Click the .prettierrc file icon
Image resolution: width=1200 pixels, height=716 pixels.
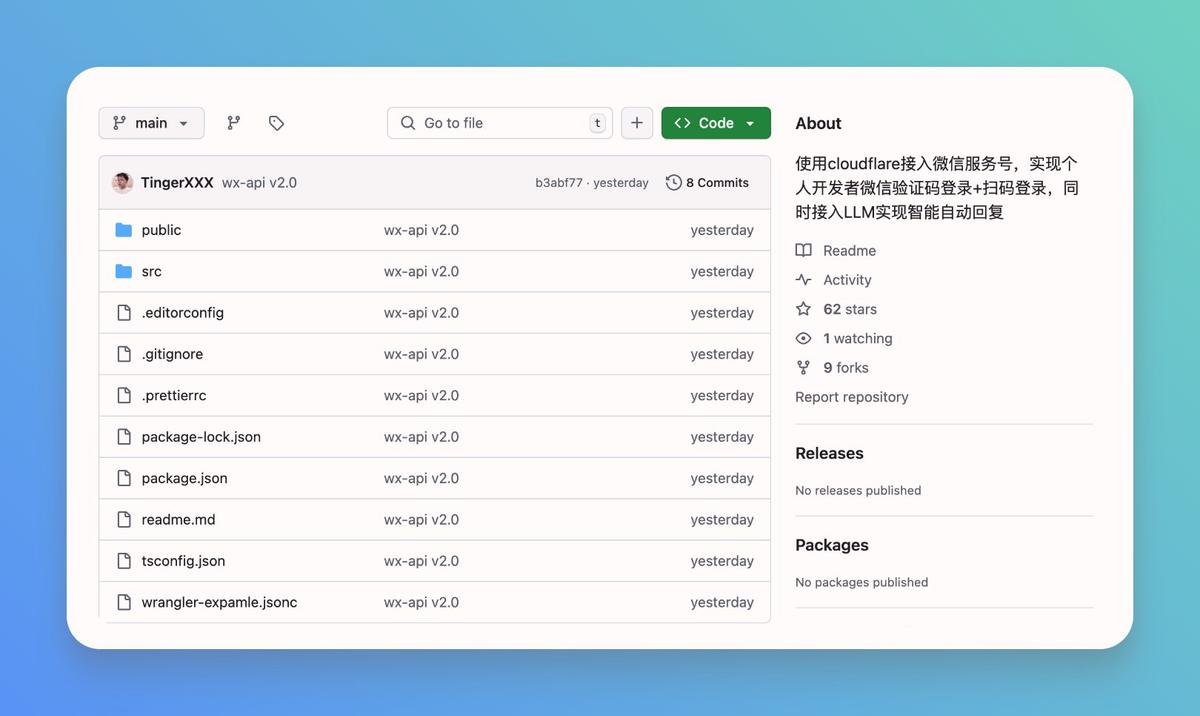coord(124,395)
